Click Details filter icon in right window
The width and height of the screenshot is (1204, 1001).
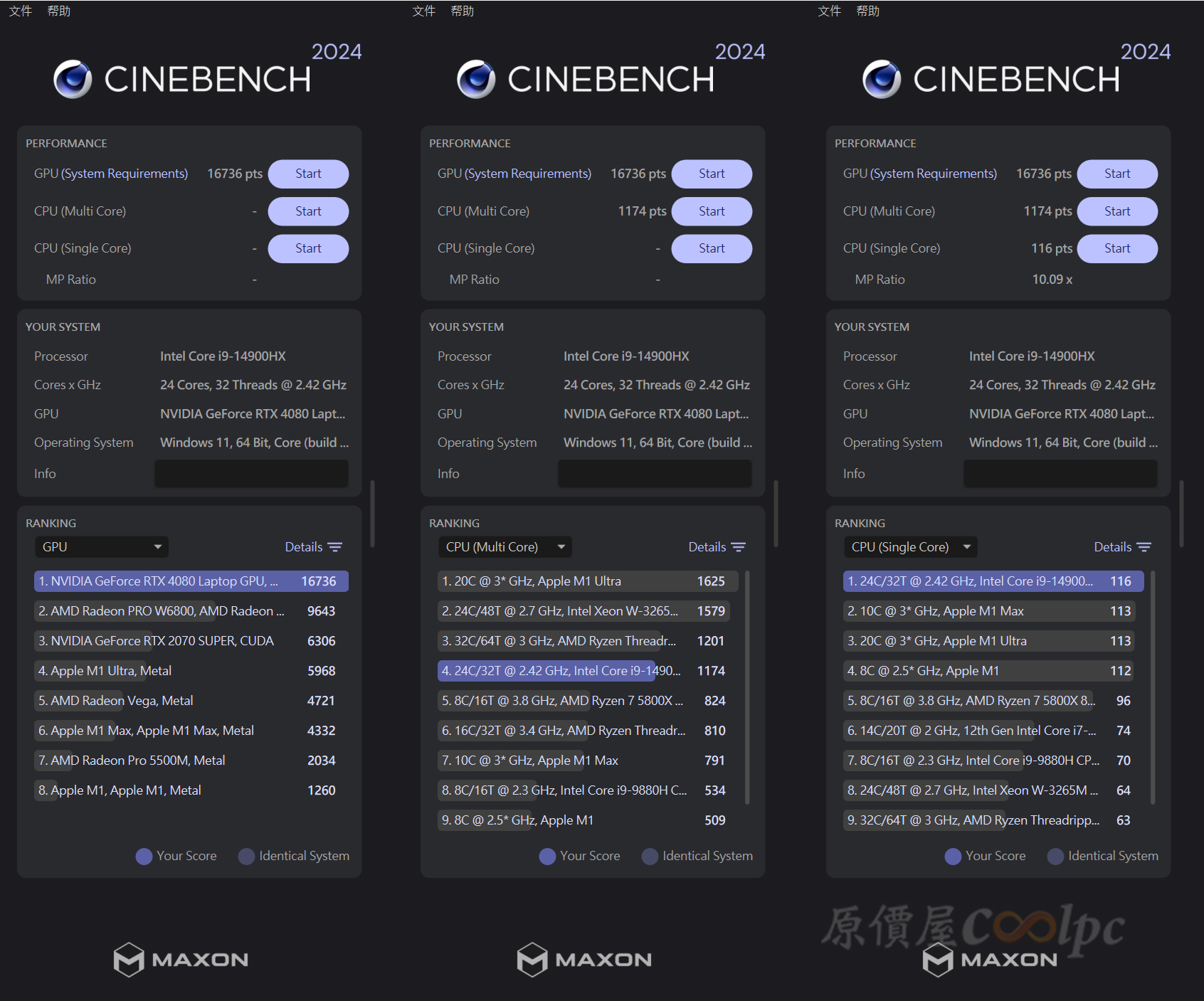pyautogui.click(x=1144, y=547)
